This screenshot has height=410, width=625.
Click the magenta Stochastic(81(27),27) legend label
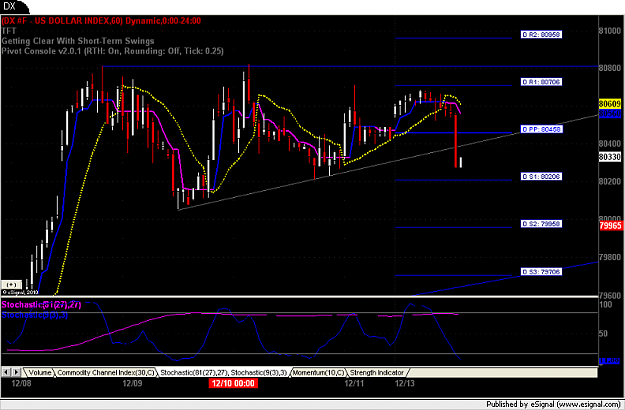point(41,305)
